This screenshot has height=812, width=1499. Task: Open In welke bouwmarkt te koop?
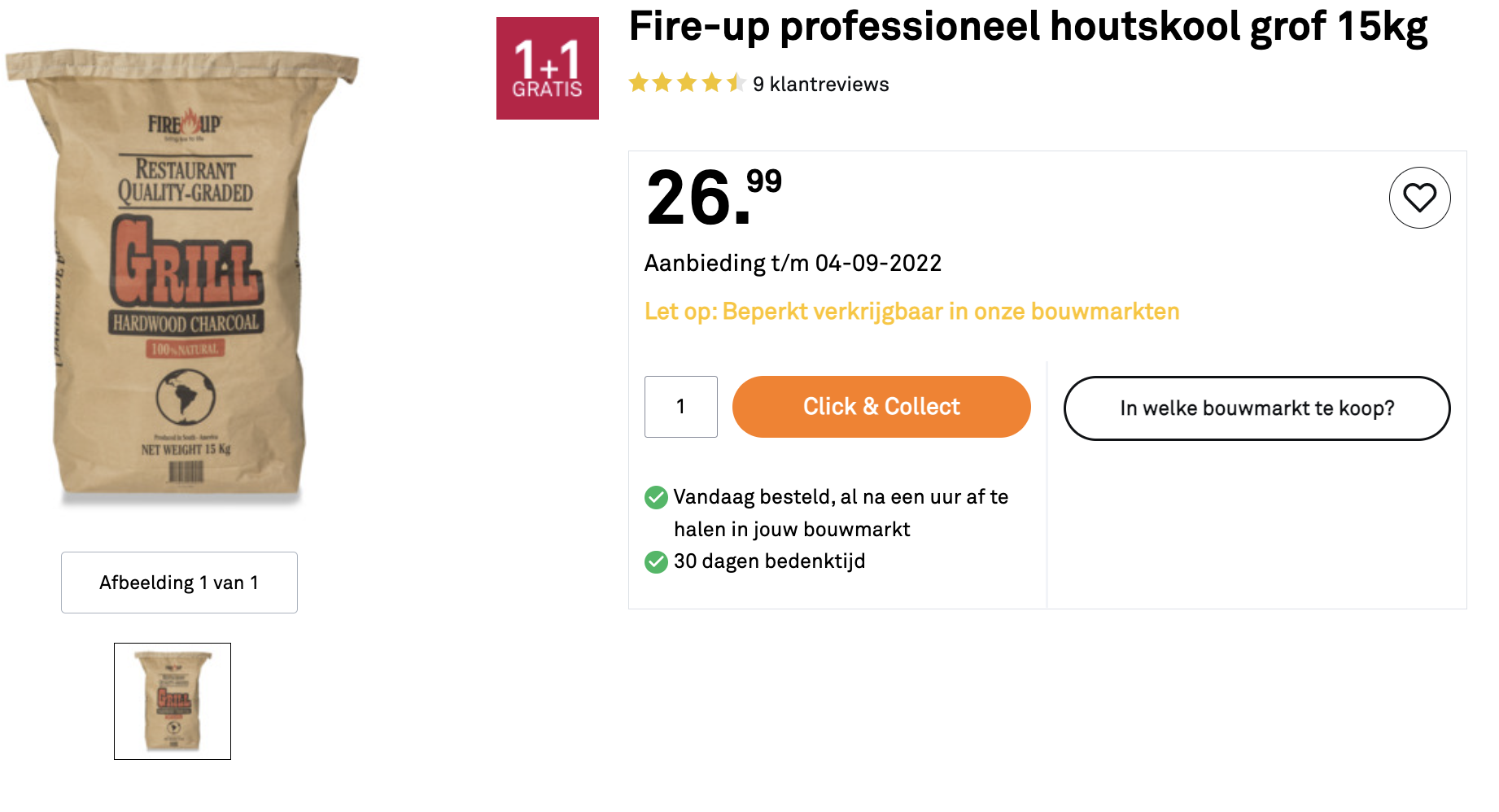click(x=1256, y=408)
